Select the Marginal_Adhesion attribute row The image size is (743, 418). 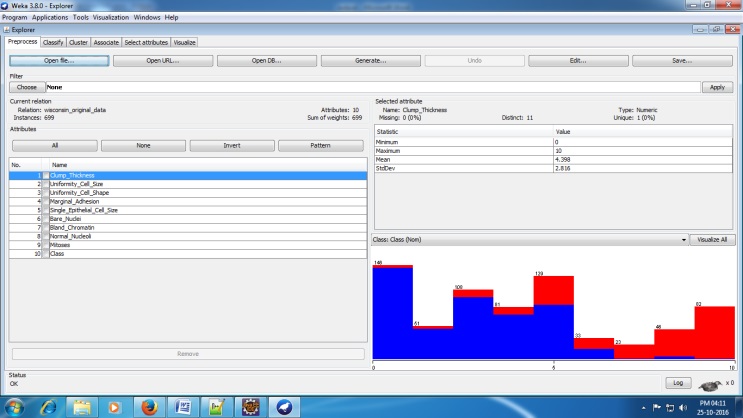[x=78, y=202]
